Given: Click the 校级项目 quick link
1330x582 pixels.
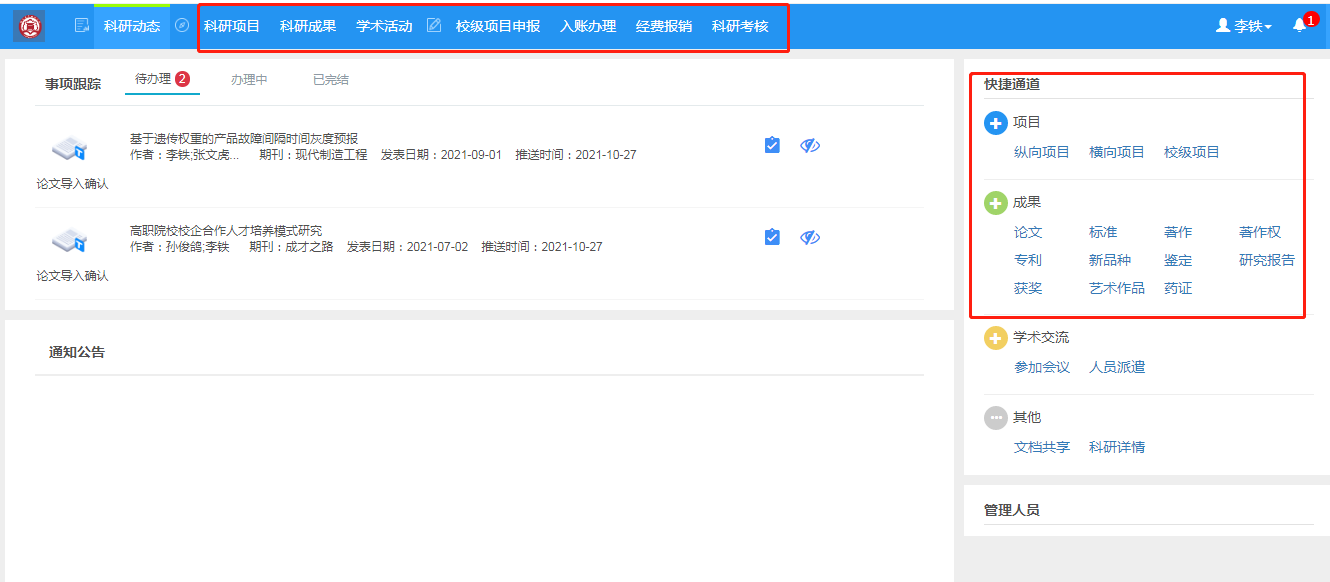Looking at the screenshot, I should tap(1192, 152).
